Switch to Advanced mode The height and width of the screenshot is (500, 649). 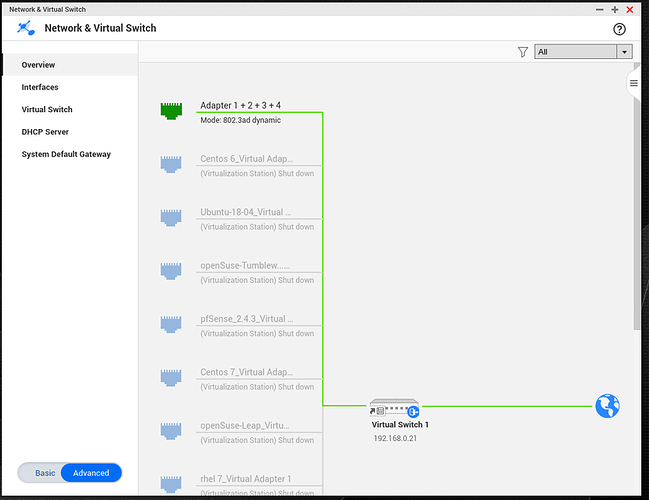pos(91,473)
